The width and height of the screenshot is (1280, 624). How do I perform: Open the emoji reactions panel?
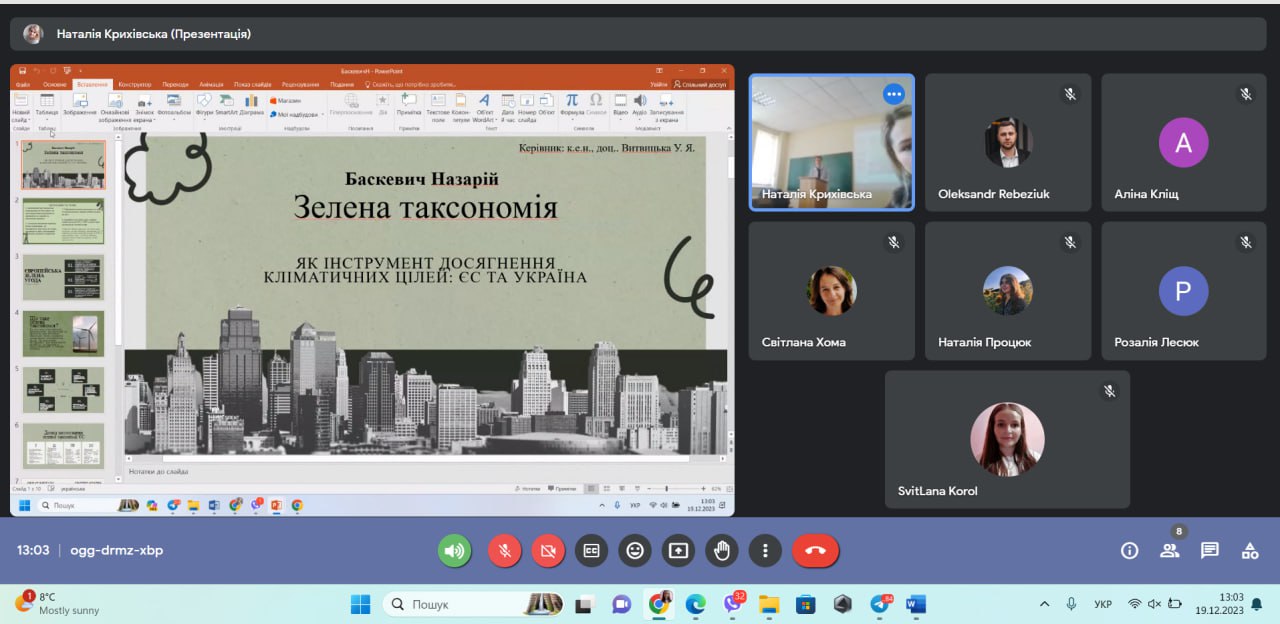(x=635, y=550)
